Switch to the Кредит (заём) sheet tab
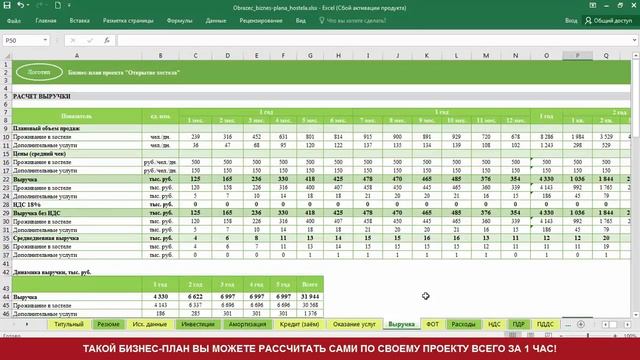 click(299, 324)
